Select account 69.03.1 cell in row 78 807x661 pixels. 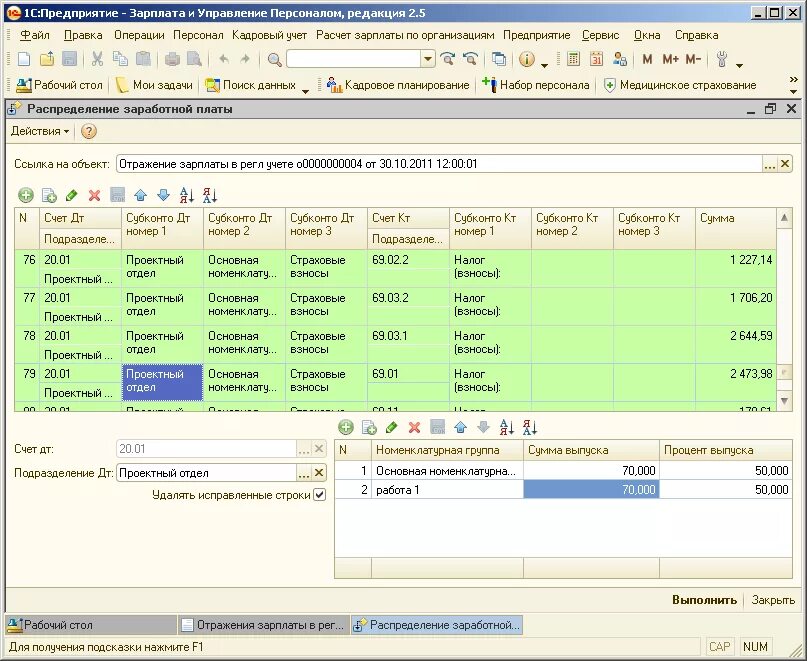408,336
